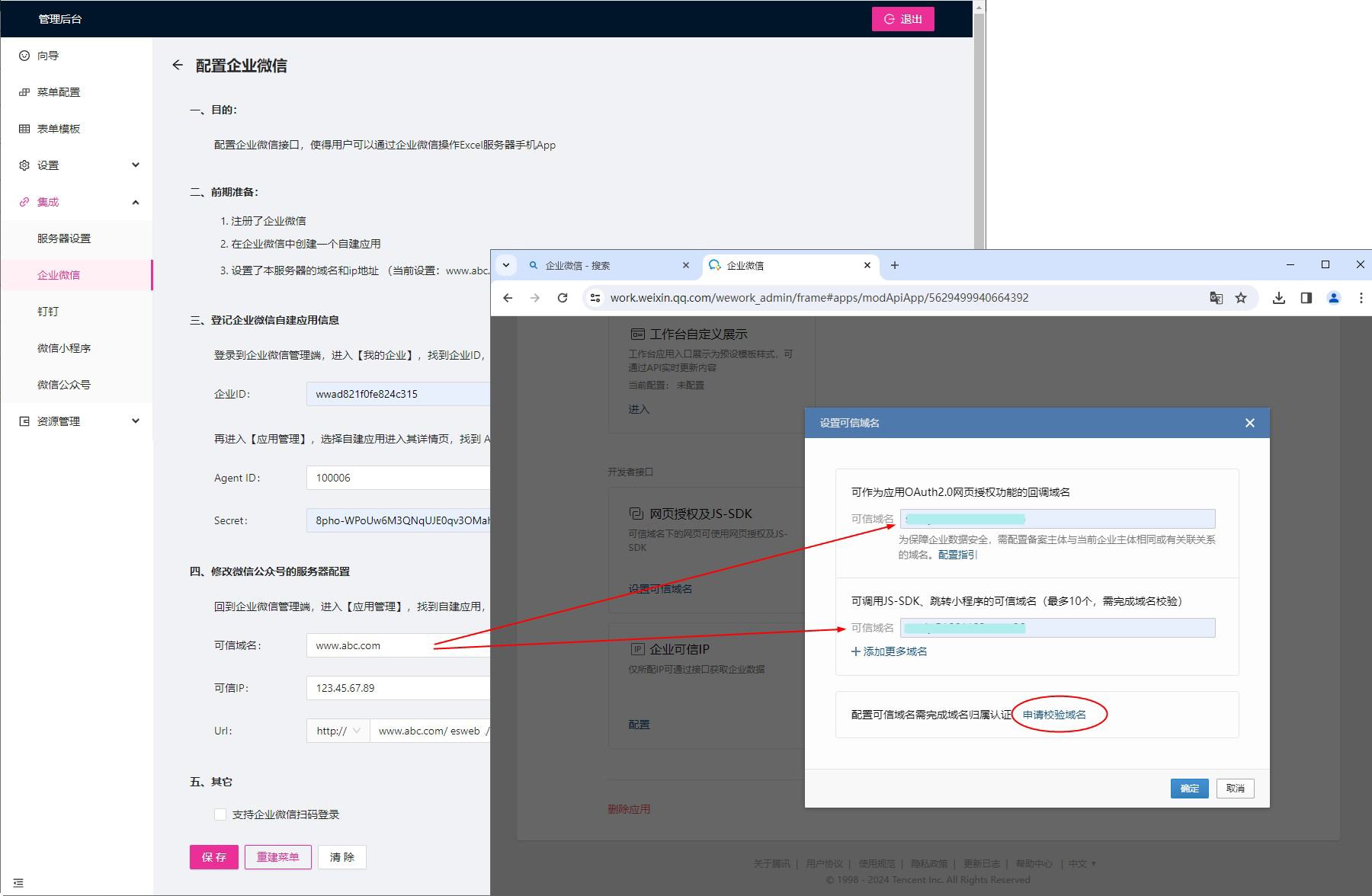Click the 申请校验域名 link
Viewport: 1372px width, 896px height.
click(x=1054, y=715)
